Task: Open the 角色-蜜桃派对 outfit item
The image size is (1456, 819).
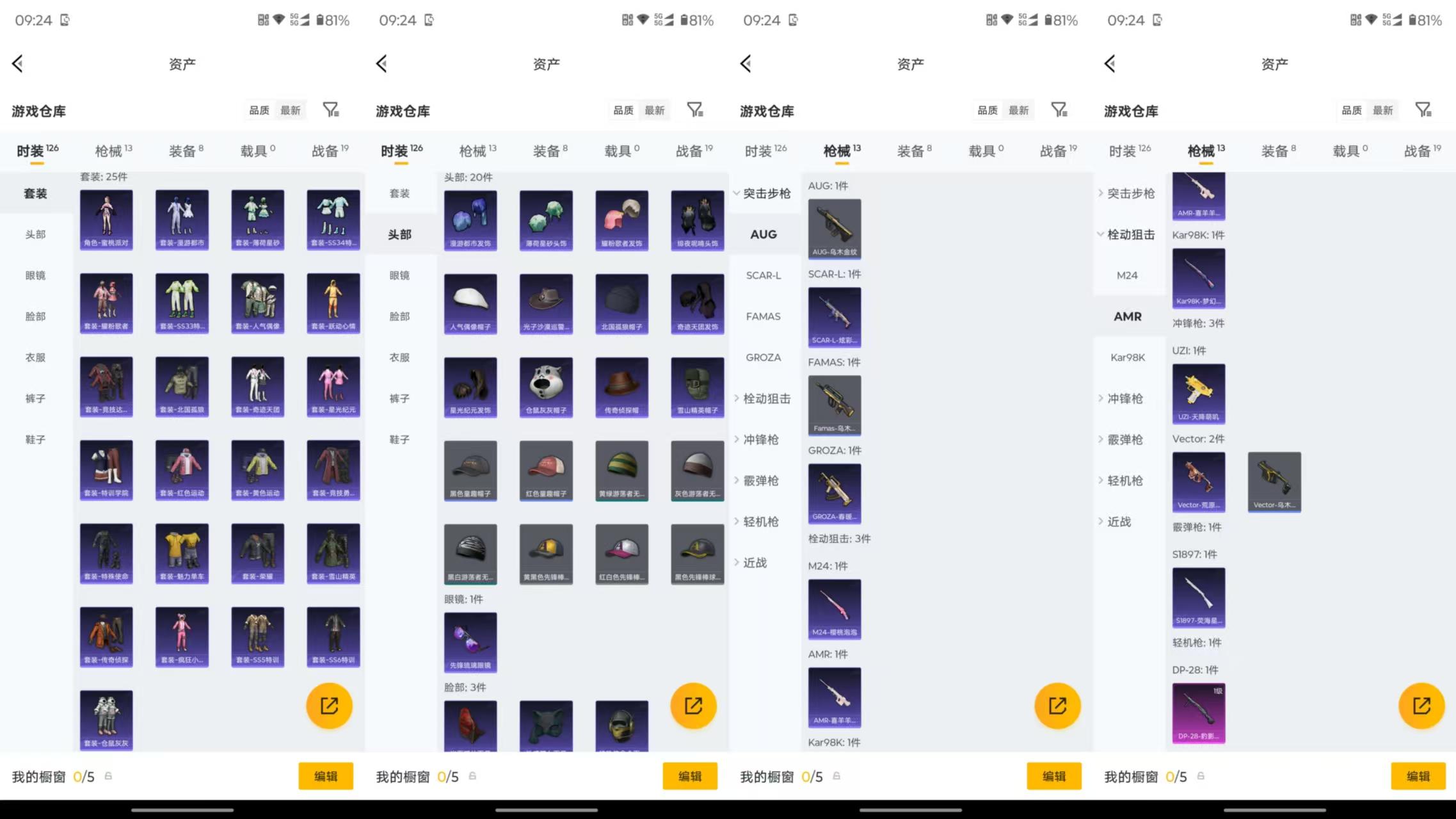Action: click(x=106, y=220)
